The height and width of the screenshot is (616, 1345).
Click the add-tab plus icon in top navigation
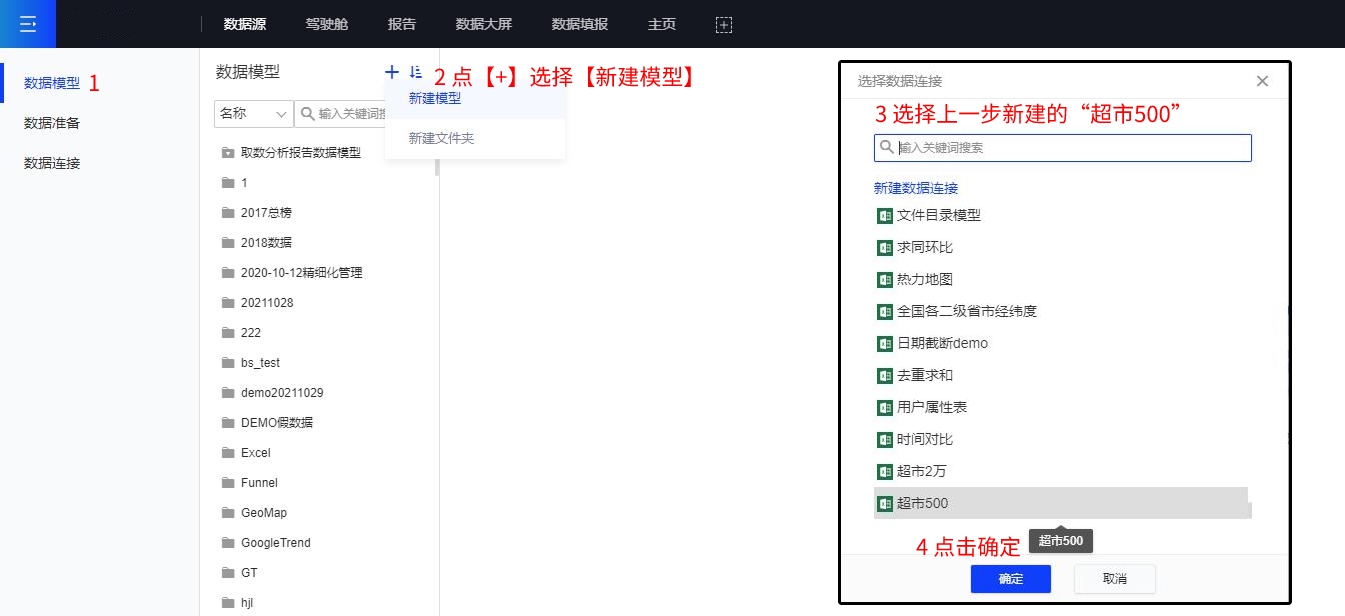point(724,25)
